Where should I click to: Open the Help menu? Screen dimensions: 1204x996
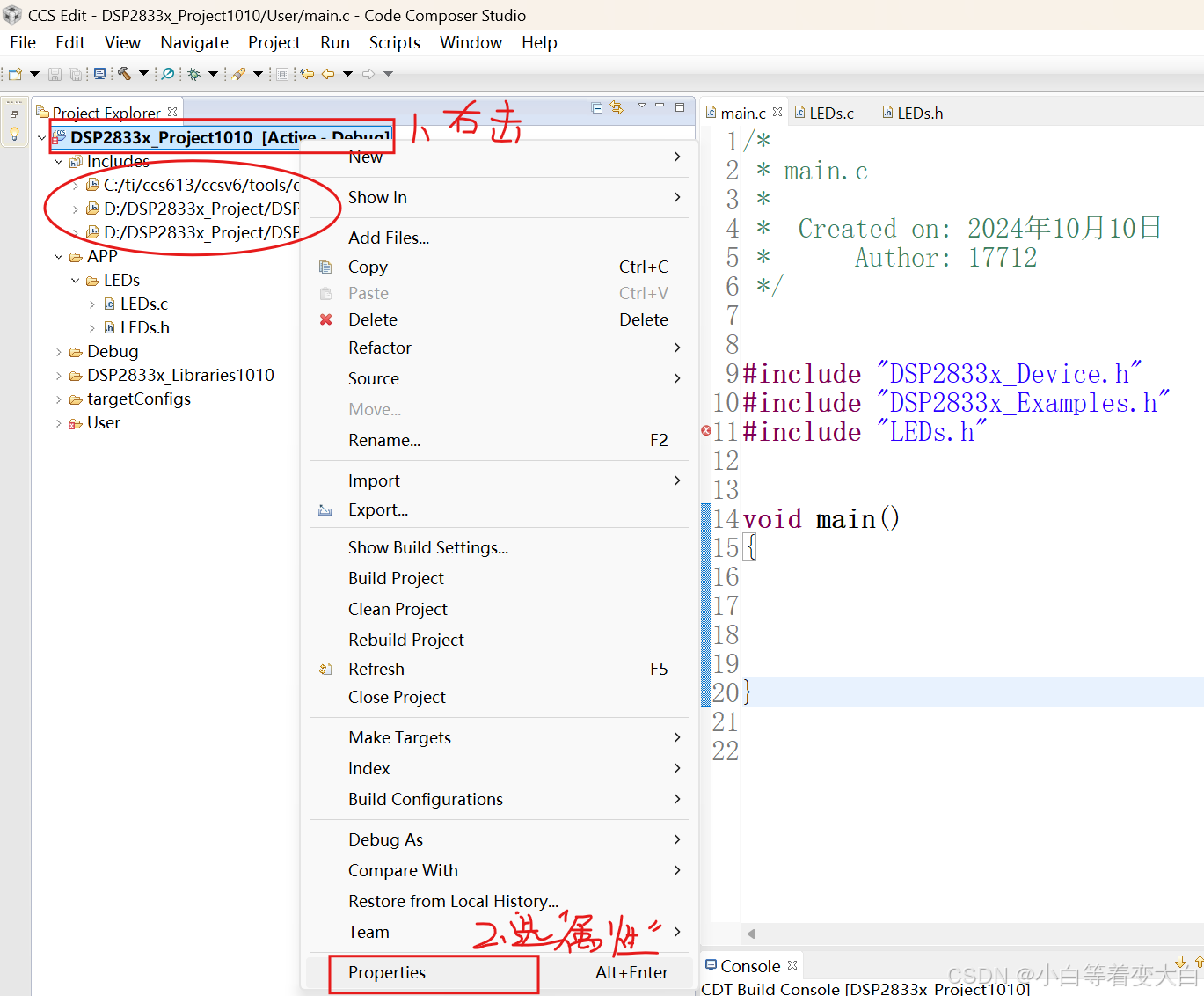[x=539, y=42]
